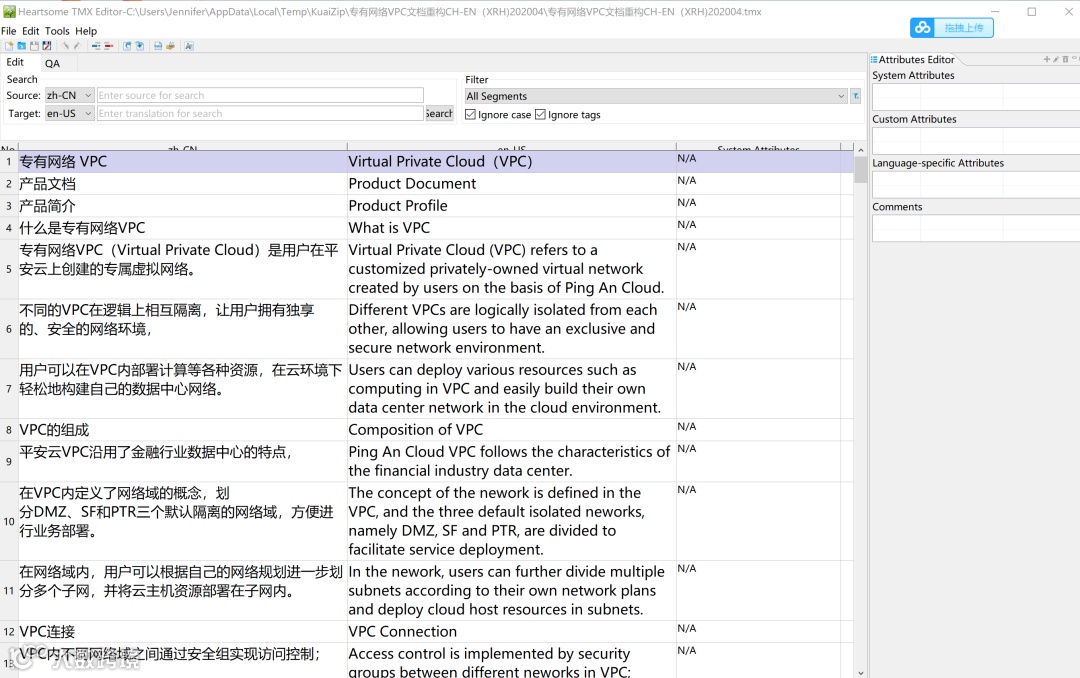
Task: Expand the All Segments filter dropdown
Action: (656, 96)
